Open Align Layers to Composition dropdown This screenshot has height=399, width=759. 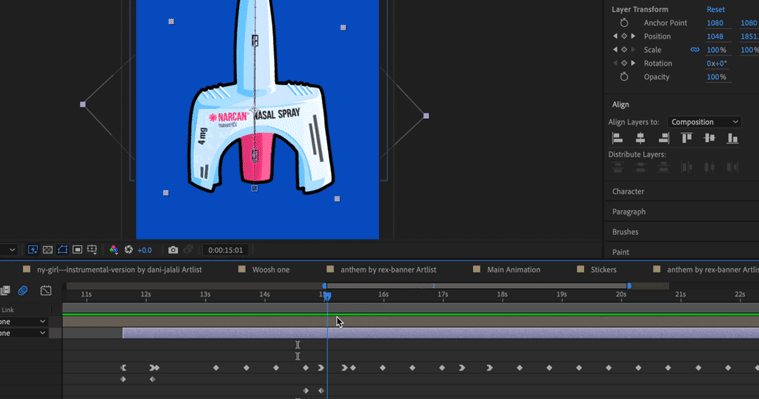coord(704,122)
